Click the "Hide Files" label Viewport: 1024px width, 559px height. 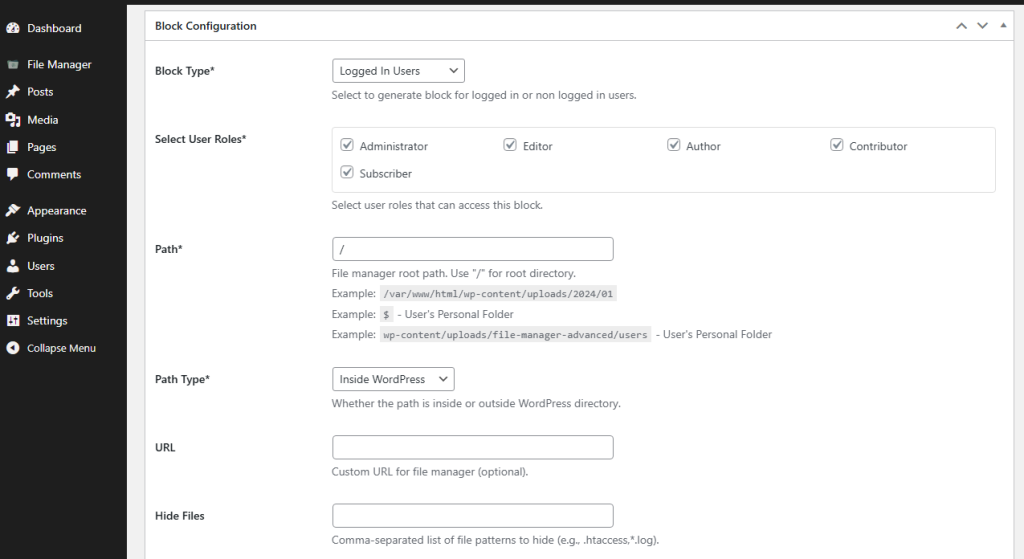pyautogui.click(x=180, y=516)
